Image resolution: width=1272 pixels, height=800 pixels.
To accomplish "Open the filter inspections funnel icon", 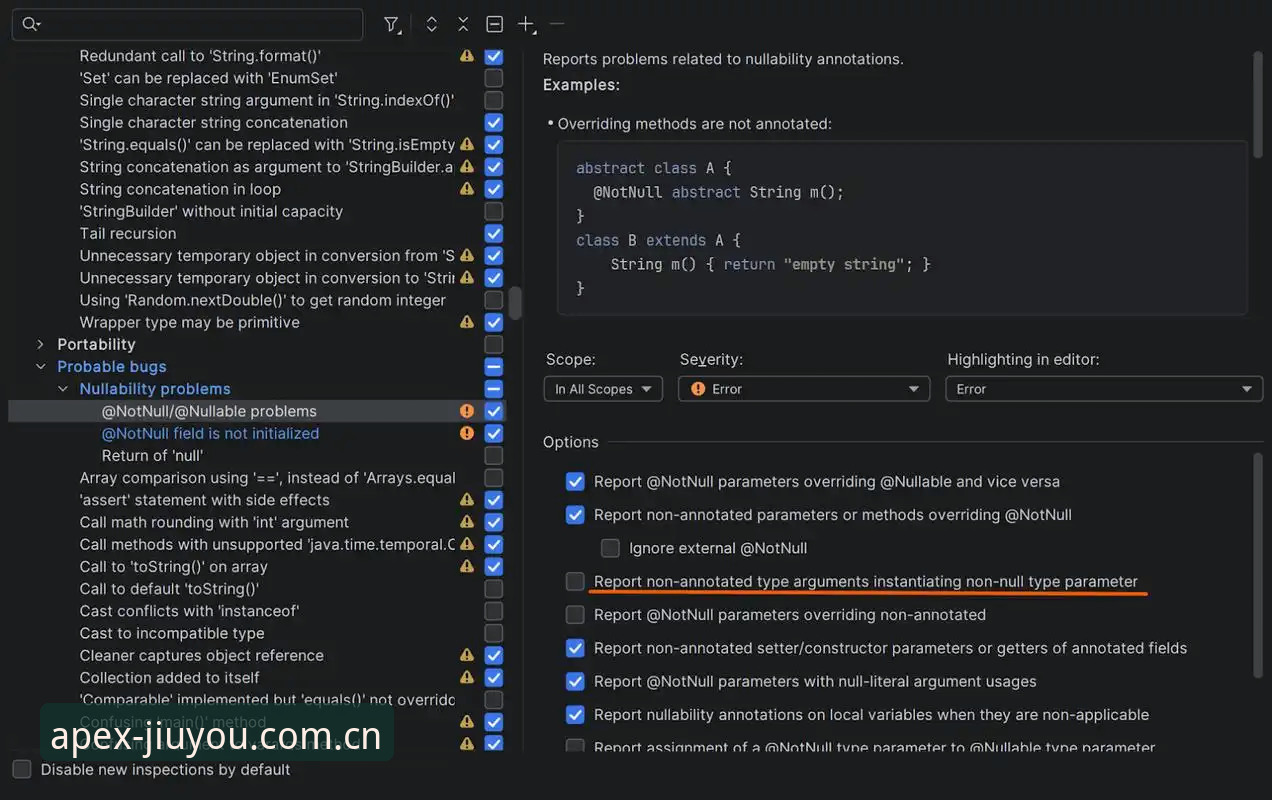I will (392, 24).
